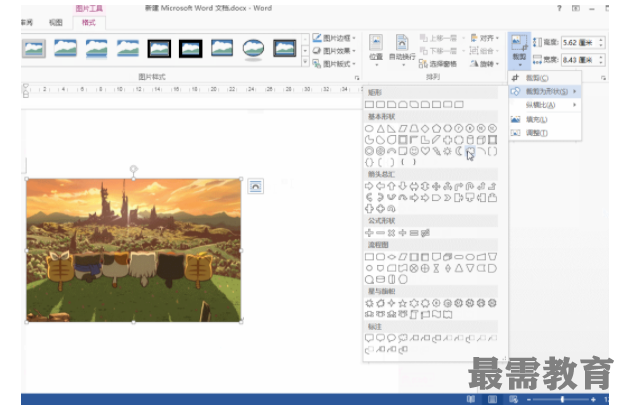Select the oval basic shape
This screenshot has height=413, width=620.
[x=369, y=129]
